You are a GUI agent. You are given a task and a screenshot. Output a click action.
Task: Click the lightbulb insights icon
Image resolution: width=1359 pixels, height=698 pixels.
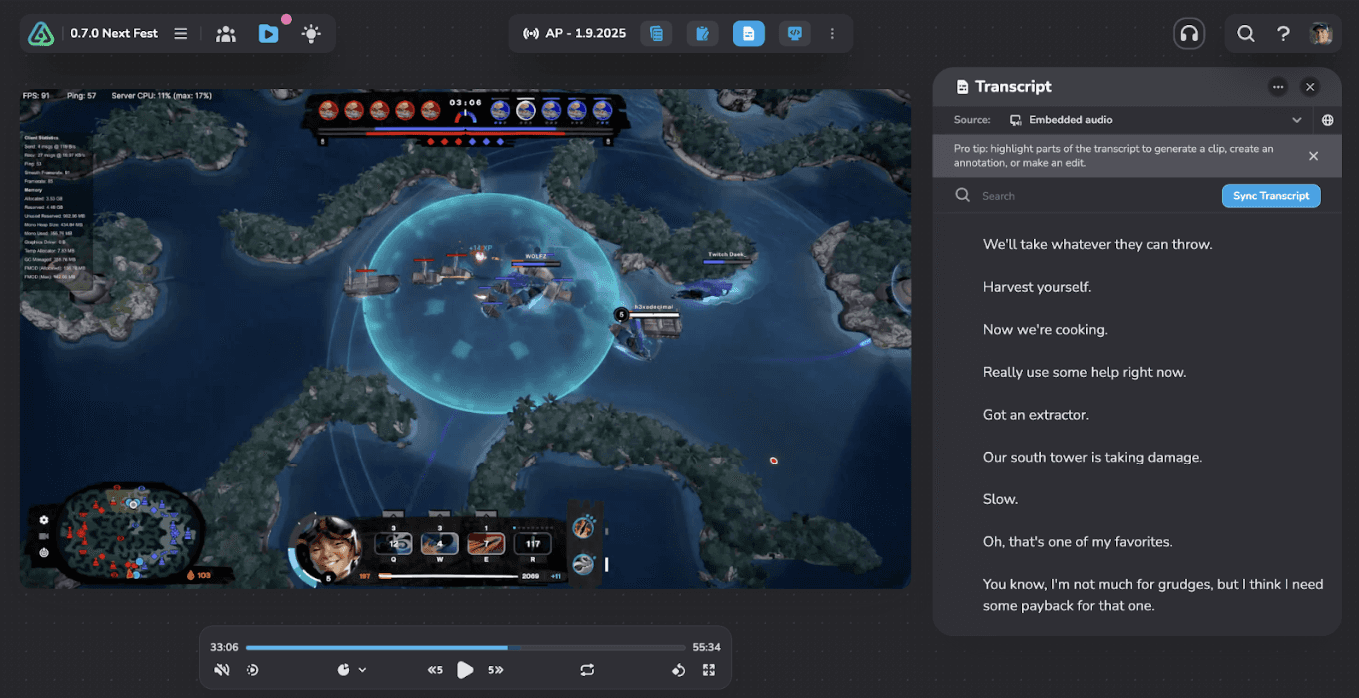pos(311,34)
